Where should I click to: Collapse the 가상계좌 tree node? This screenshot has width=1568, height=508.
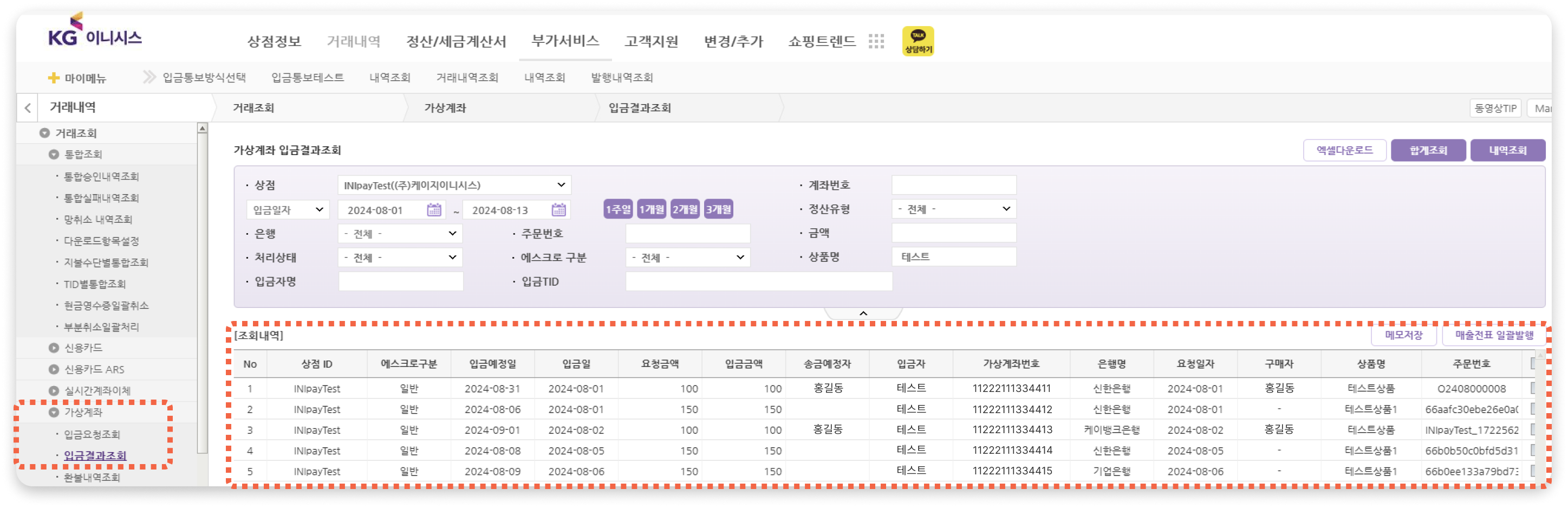pyautogui.click(x=54, y=413)
